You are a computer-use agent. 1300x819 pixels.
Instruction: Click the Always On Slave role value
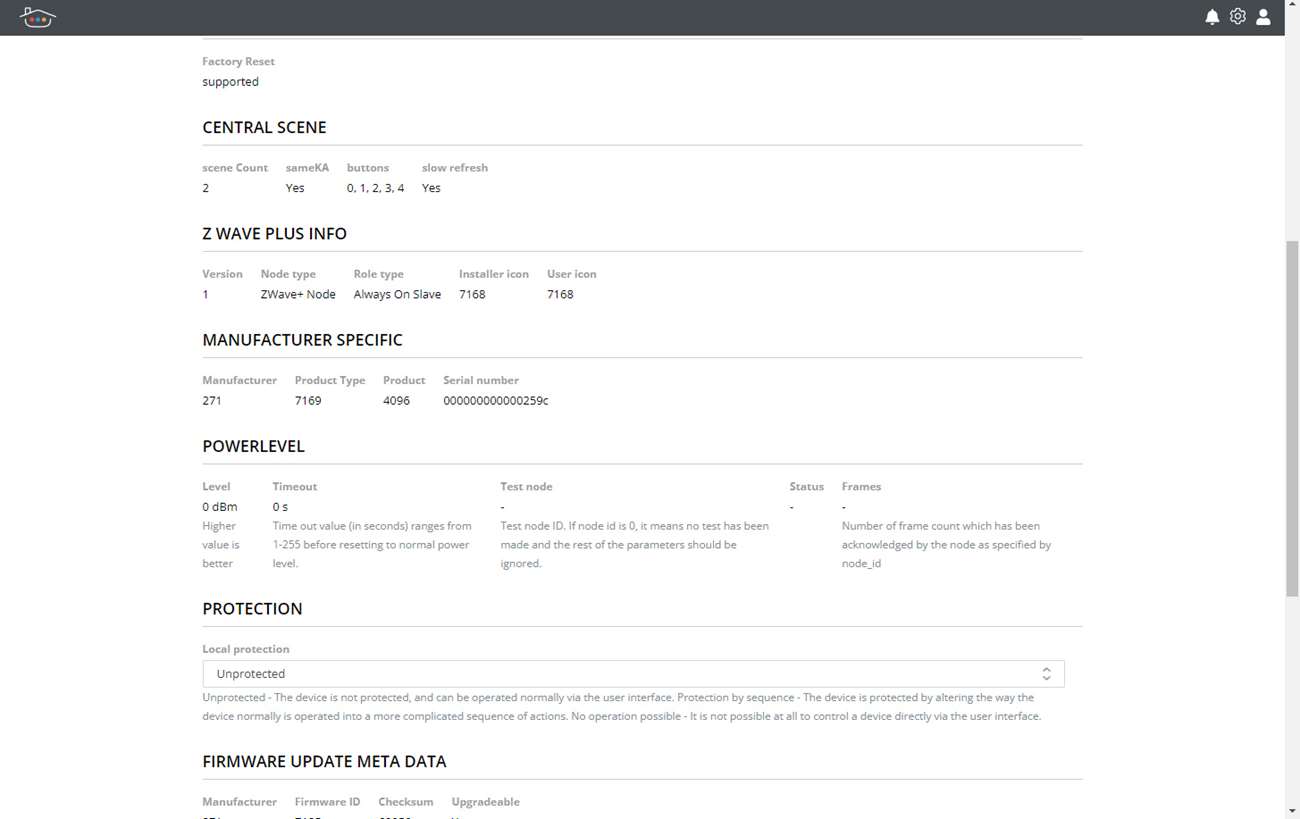[397, 295]
